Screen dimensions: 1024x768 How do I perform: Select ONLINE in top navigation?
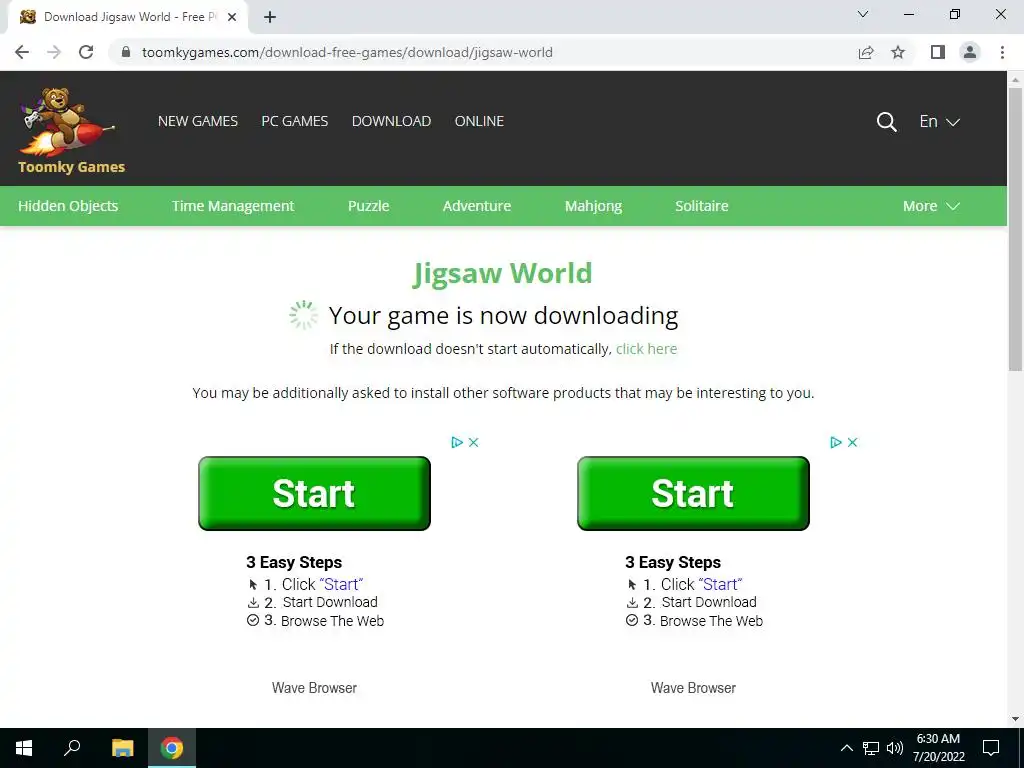click(479, 121)
